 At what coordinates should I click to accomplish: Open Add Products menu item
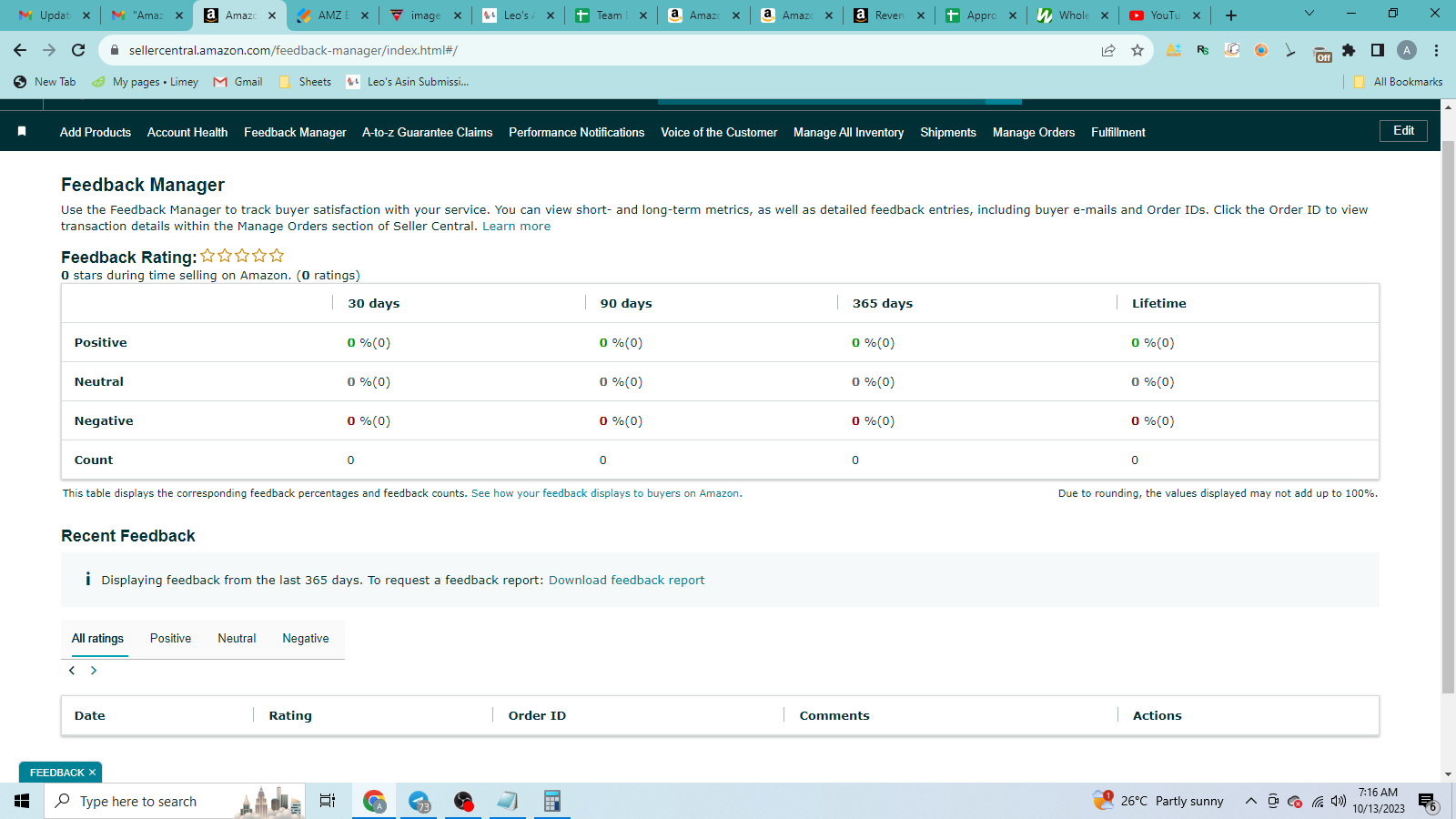click(96, 132)
